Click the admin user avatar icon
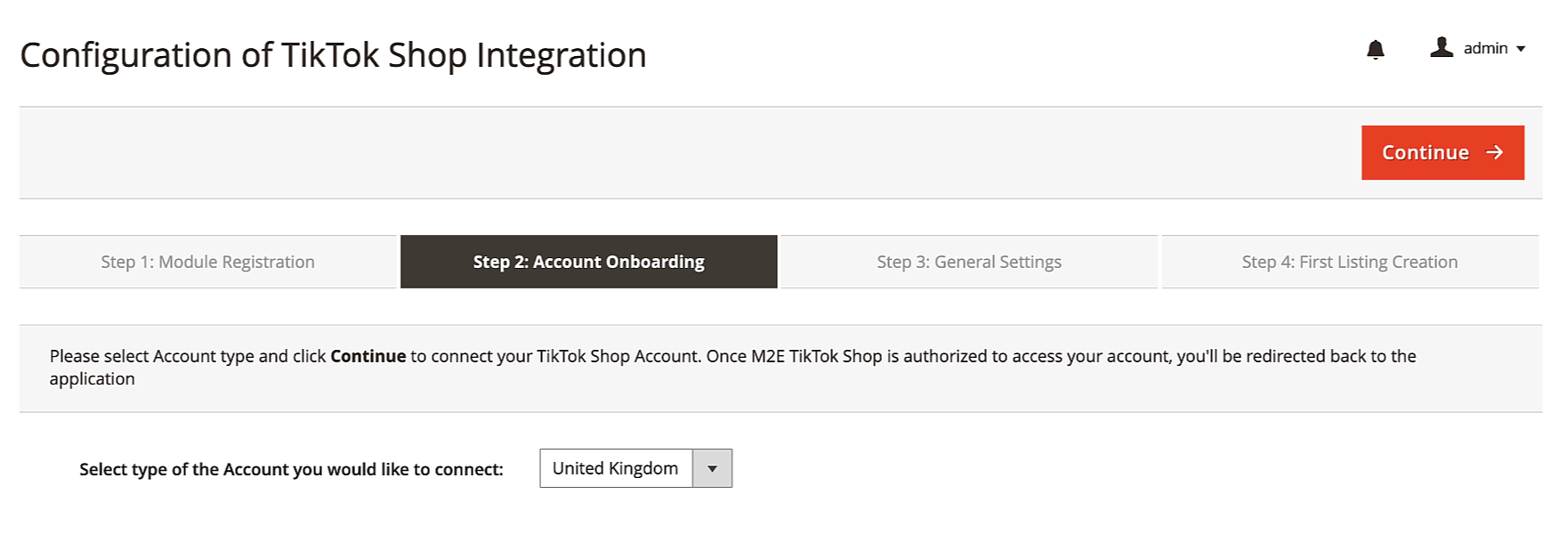 point(1441,47)
